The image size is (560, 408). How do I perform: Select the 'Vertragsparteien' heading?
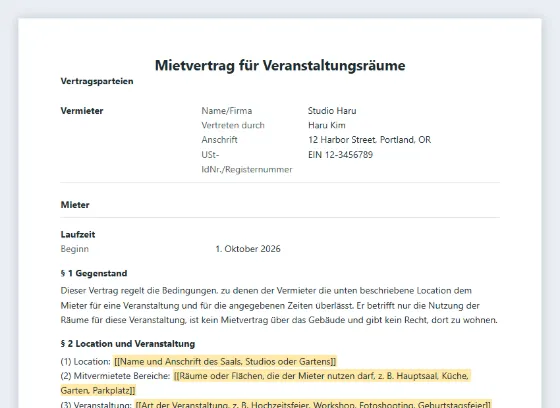point(97,81)
